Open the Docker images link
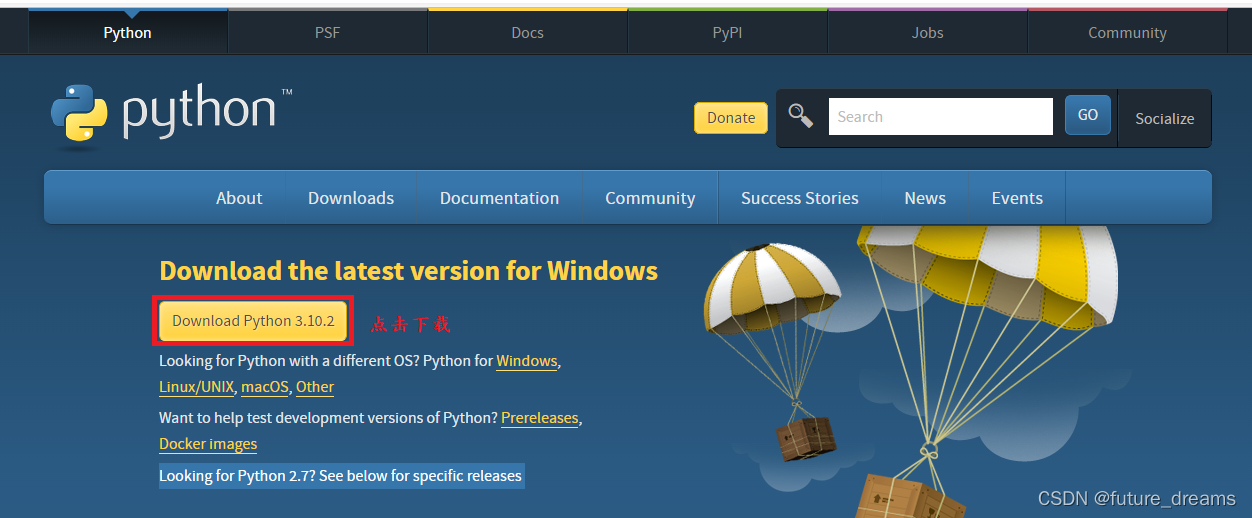1252x518 pixels. click(208, 444)
